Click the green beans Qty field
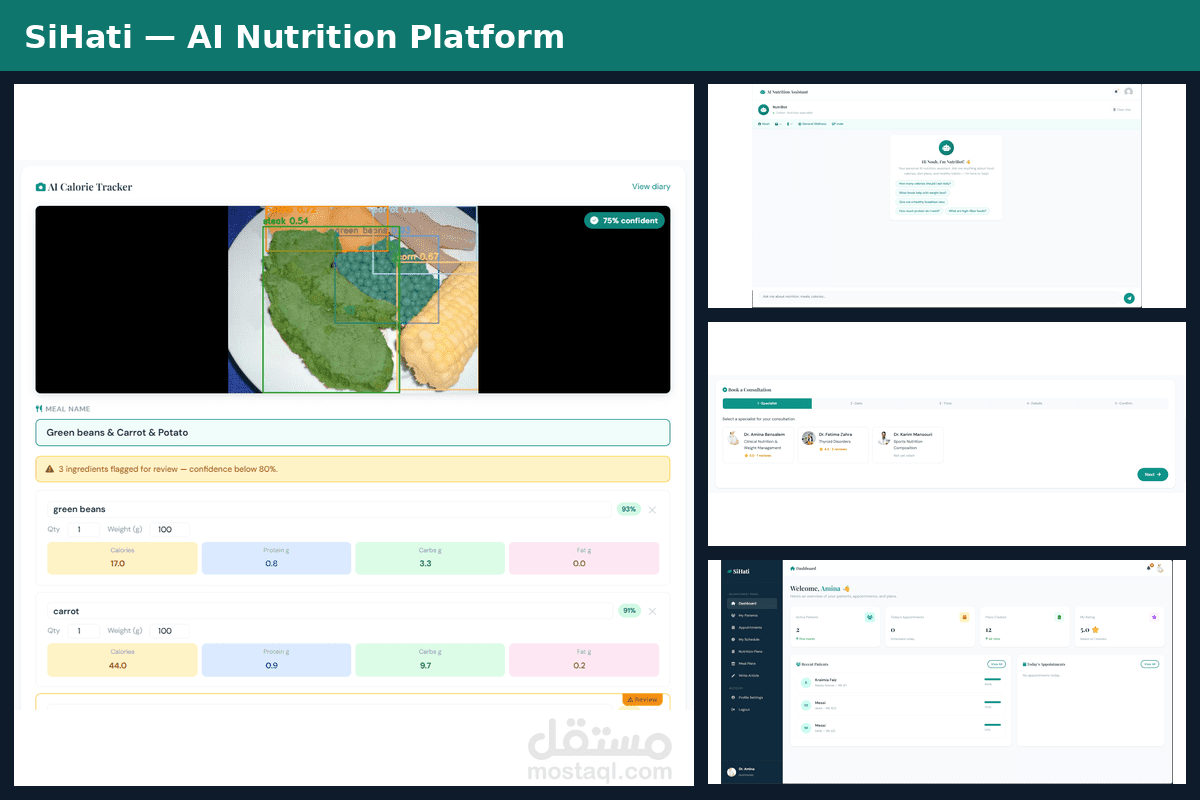The width and height of the screenshot is (1200, 800). click(82, 529)
